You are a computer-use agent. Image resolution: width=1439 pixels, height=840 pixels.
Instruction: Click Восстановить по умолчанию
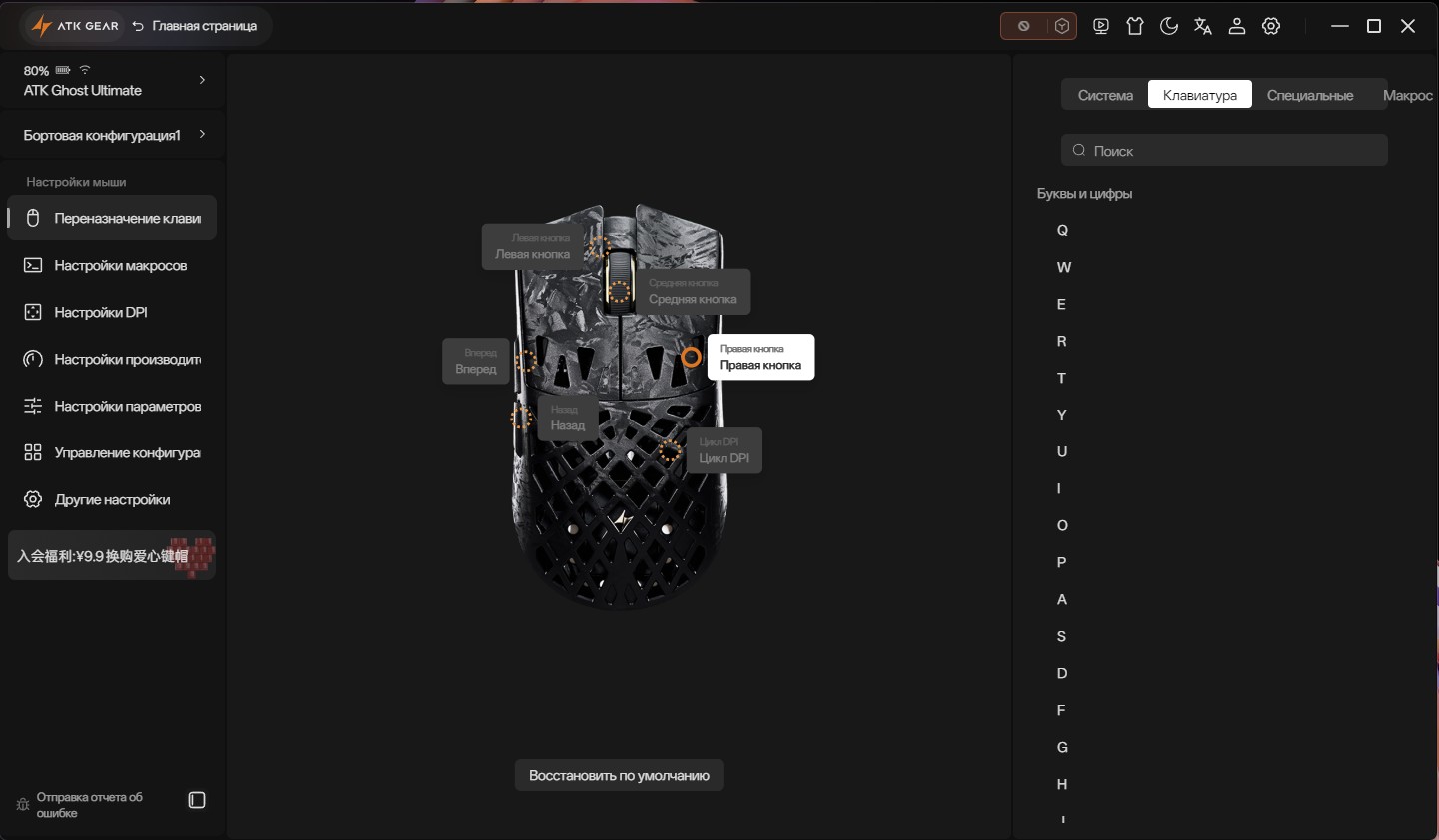click(620, 775)
